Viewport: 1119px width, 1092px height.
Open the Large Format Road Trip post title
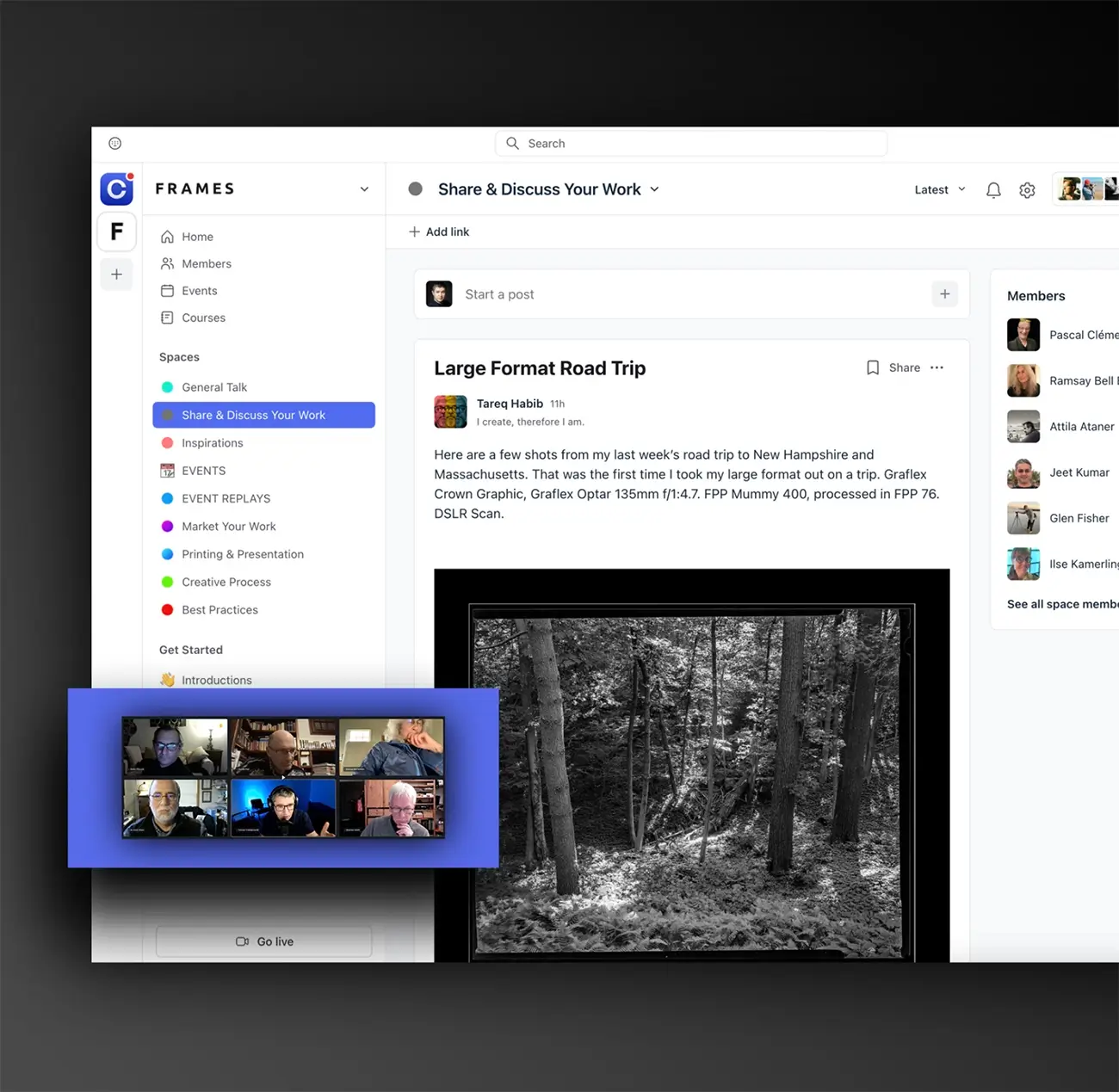(x=540, y=368)
